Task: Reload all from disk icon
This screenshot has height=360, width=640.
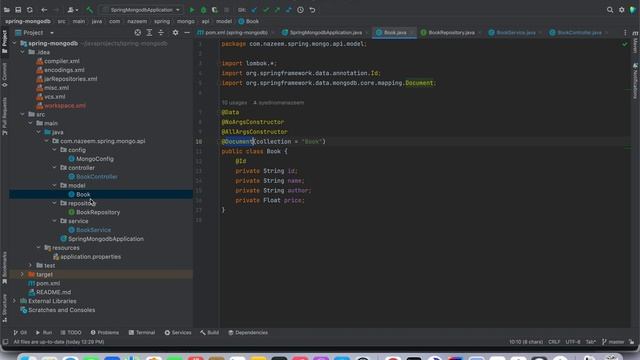Action: (x=30, y=10)
